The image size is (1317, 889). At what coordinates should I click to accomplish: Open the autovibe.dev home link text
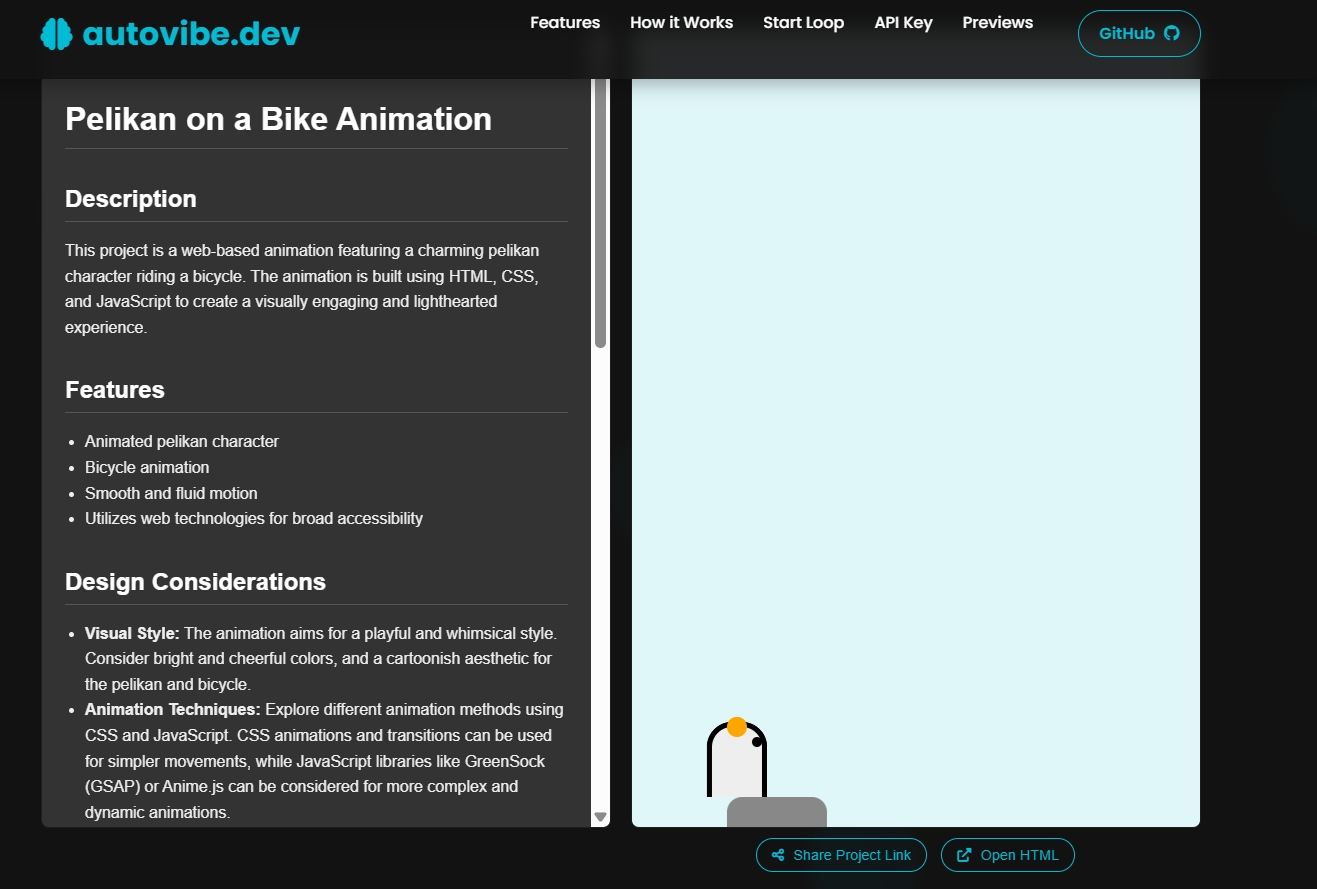pos(191,34)
